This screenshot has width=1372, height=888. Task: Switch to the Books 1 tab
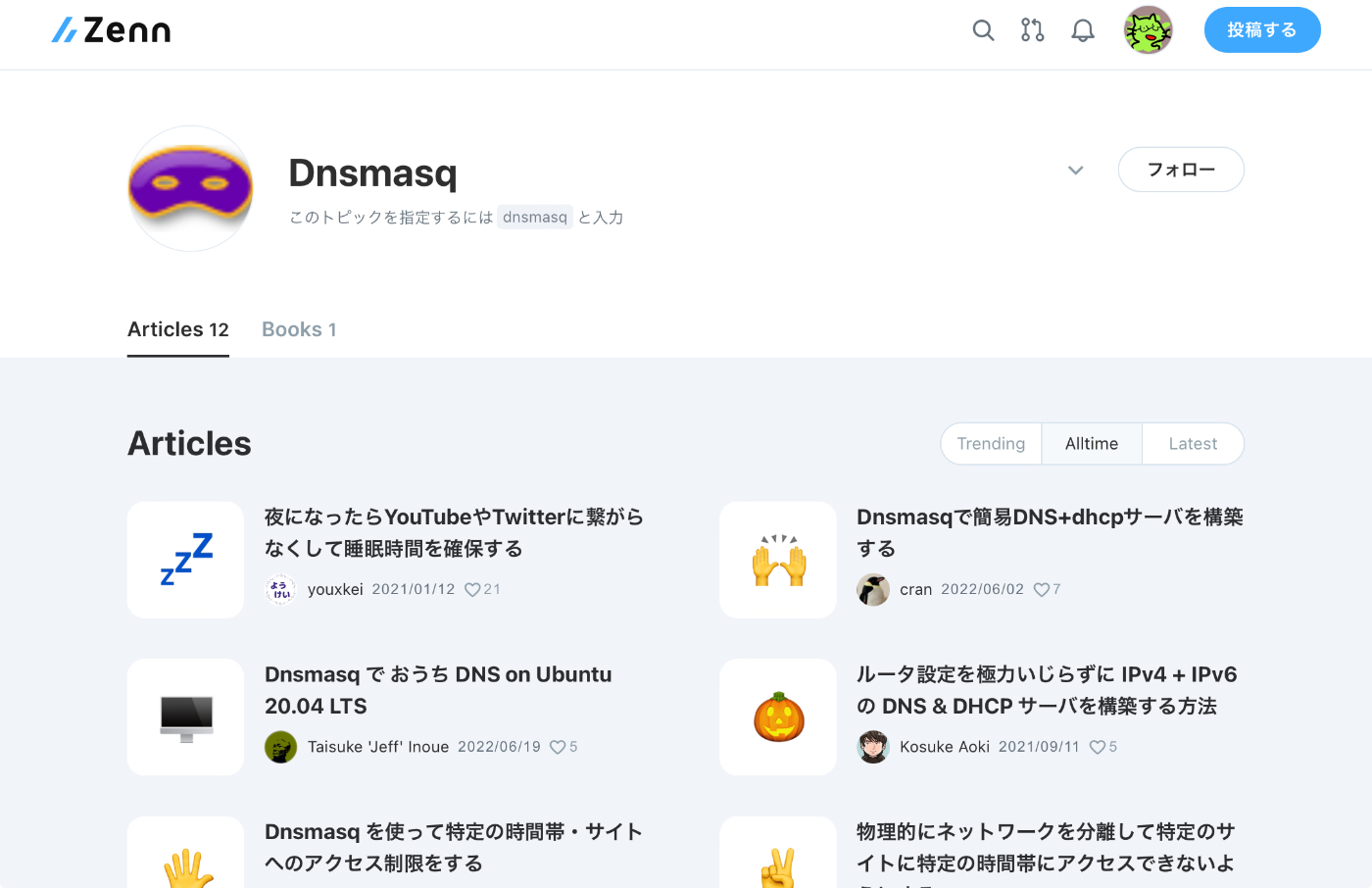[x=299, y=329]
